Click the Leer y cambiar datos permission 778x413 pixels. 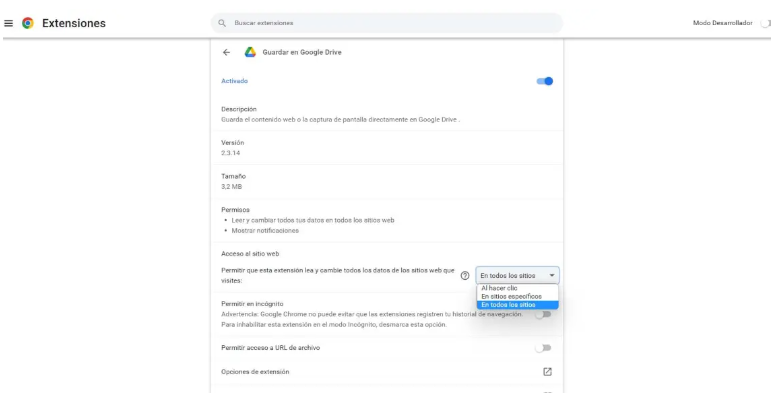pos(313,220)
